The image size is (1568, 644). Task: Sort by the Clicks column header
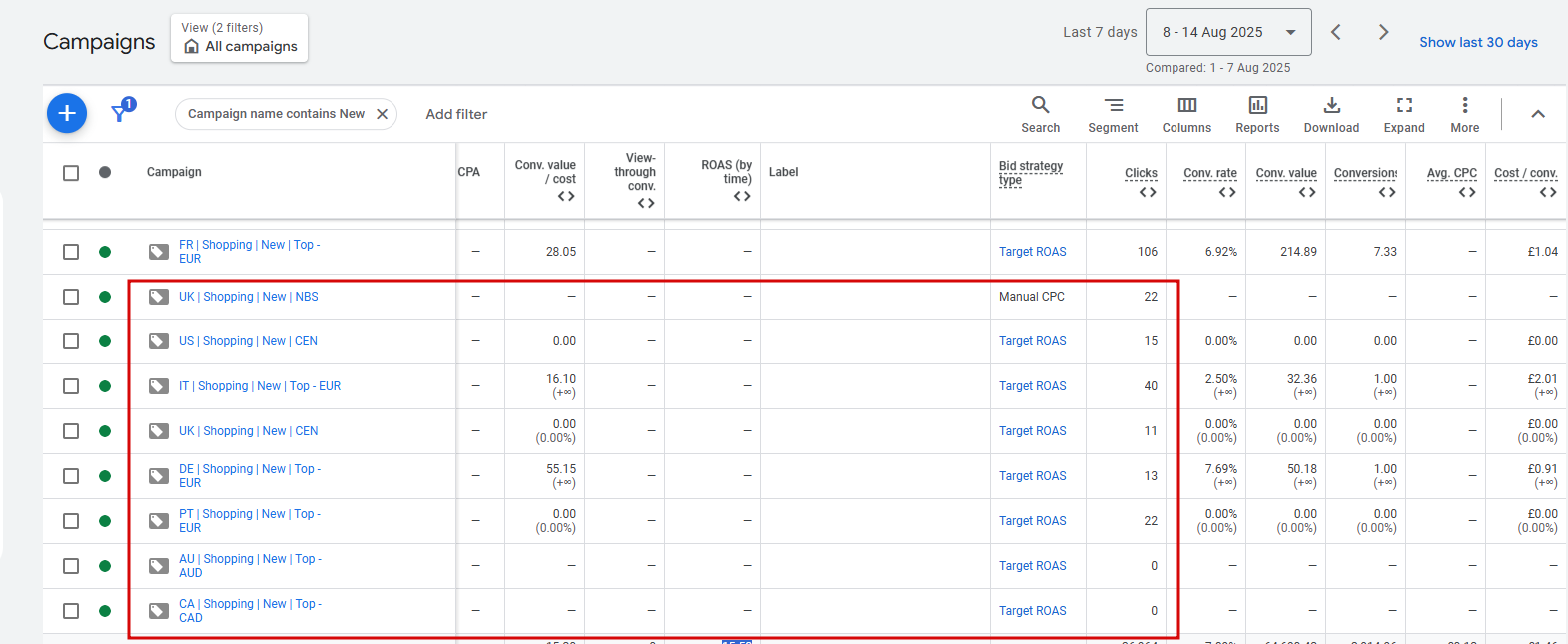tap(1141, 173)
